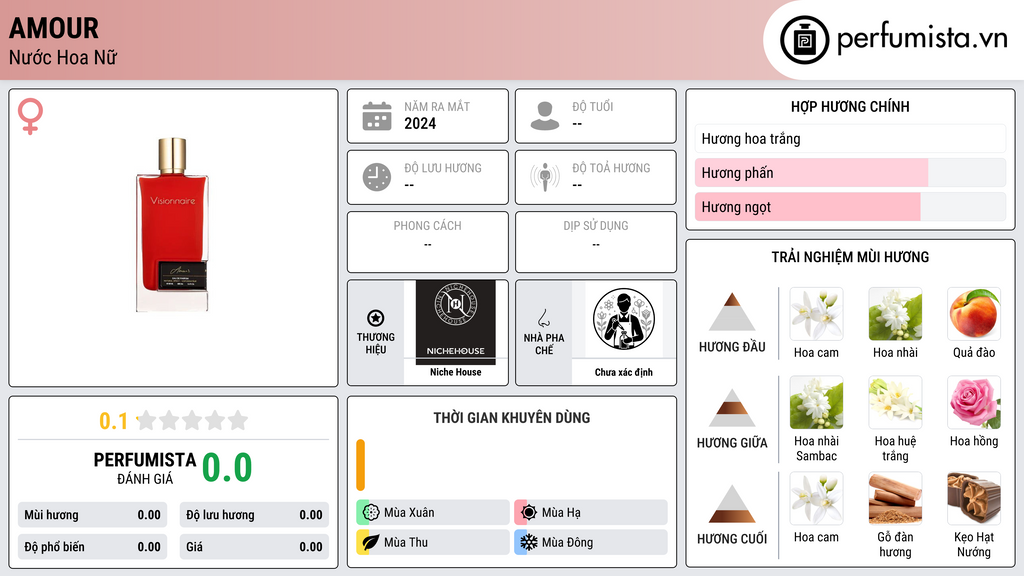The image size is (1024, 576).
Task: Click the orange bar under Thời gian khuyên dùng
Action: (360, 465)
